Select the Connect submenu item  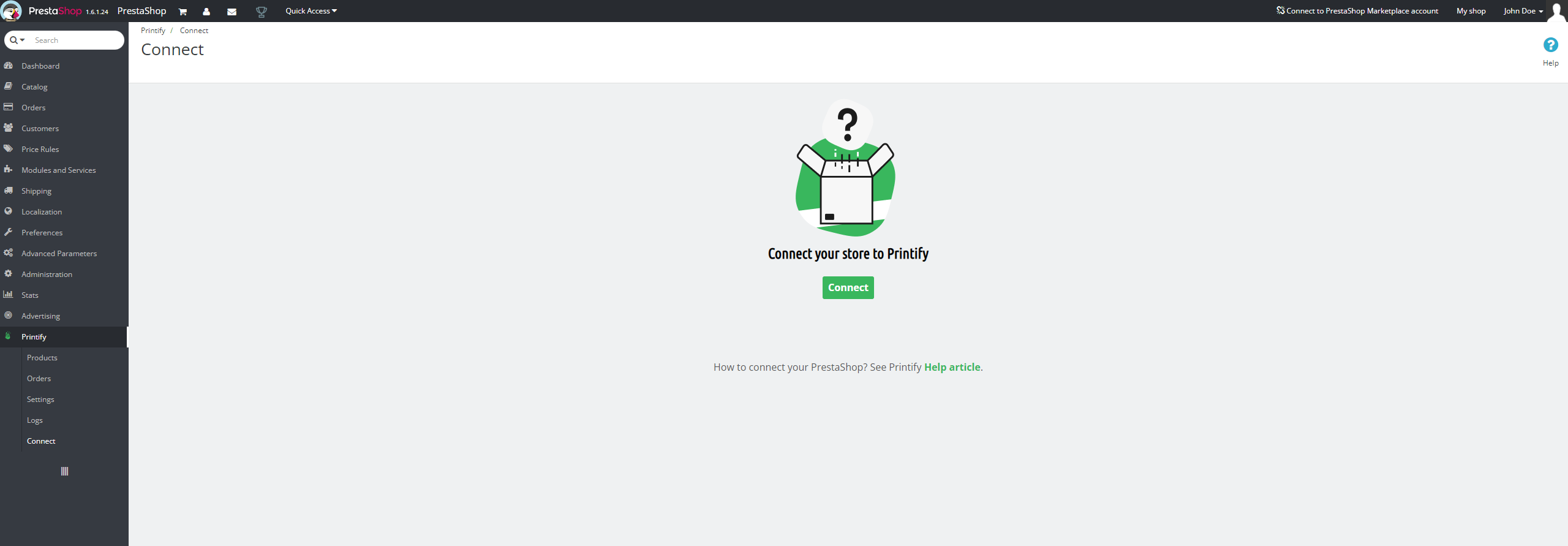coord(41,441)
